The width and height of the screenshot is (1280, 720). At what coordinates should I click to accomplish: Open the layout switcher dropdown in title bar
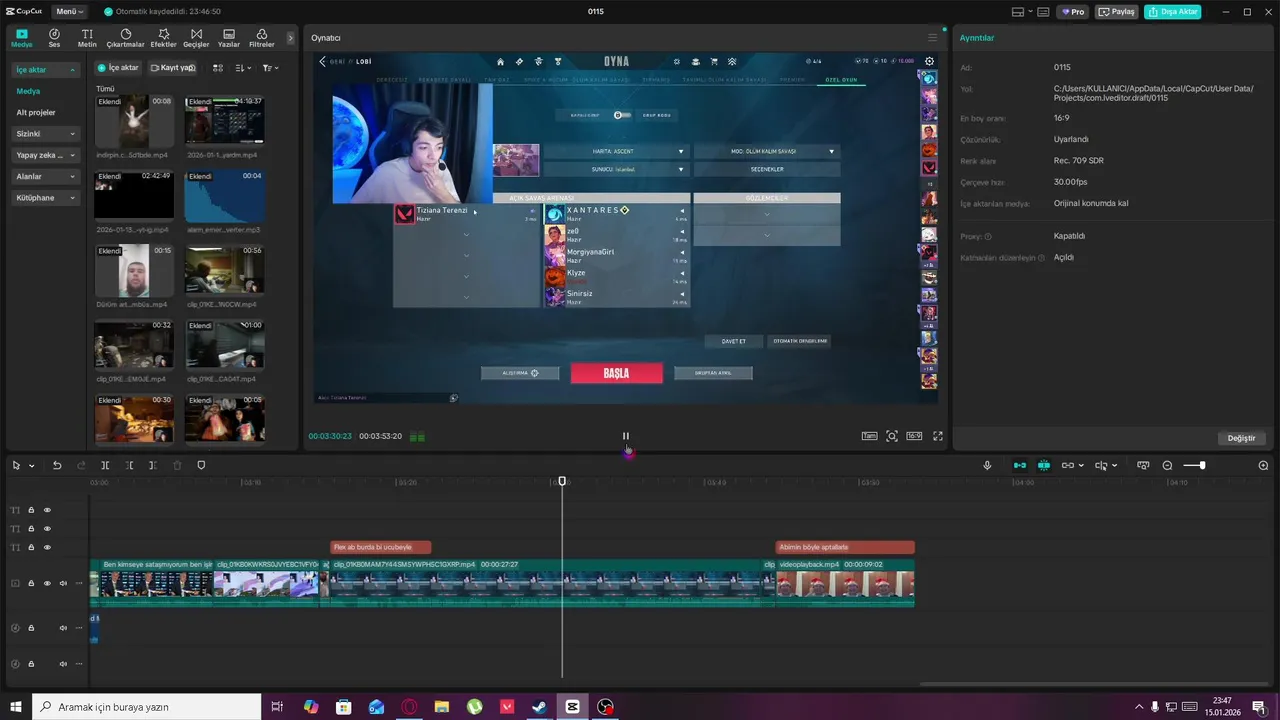click(1024, 12)
